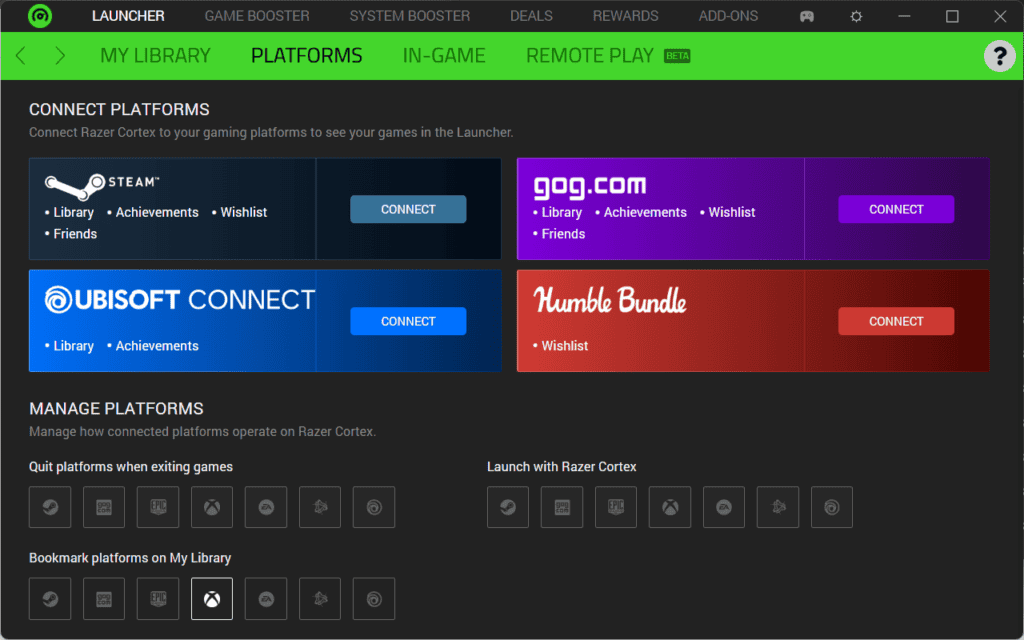1024x640 pixels.
Task: Connect the Ubisoft Connect platform
Action: [408, 321]
